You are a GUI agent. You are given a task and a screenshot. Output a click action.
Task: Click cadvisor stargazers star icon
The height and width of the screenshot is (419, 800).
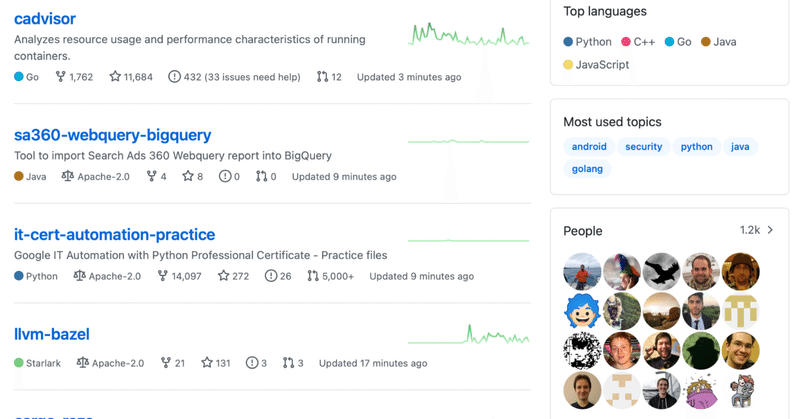point(115,77)
